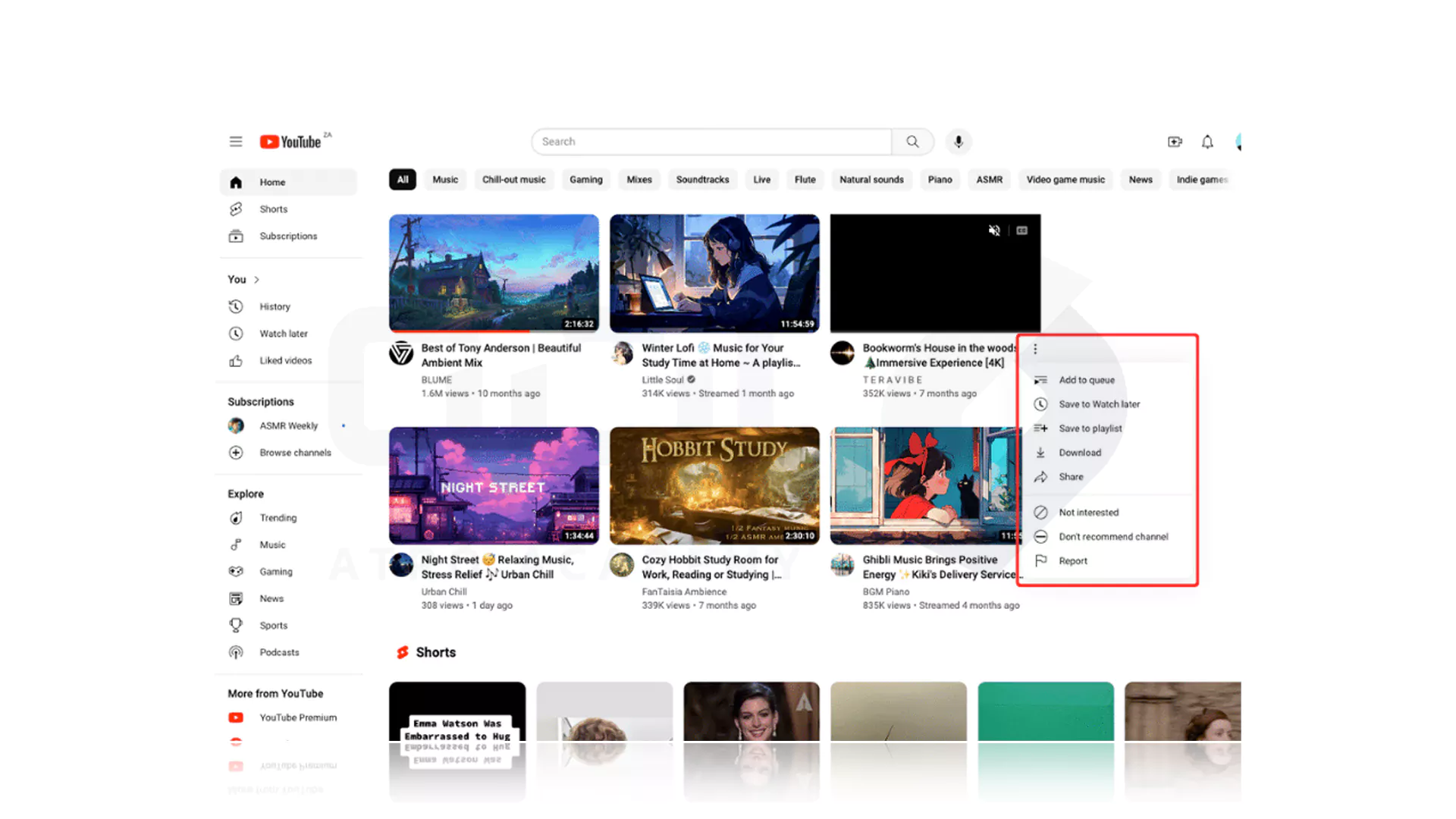Image resolution: width=1456 pixels, height=819 pixels.
Task: Open Ghibli Music Brings Positive Energy title
Action: [x=943, y=567]
